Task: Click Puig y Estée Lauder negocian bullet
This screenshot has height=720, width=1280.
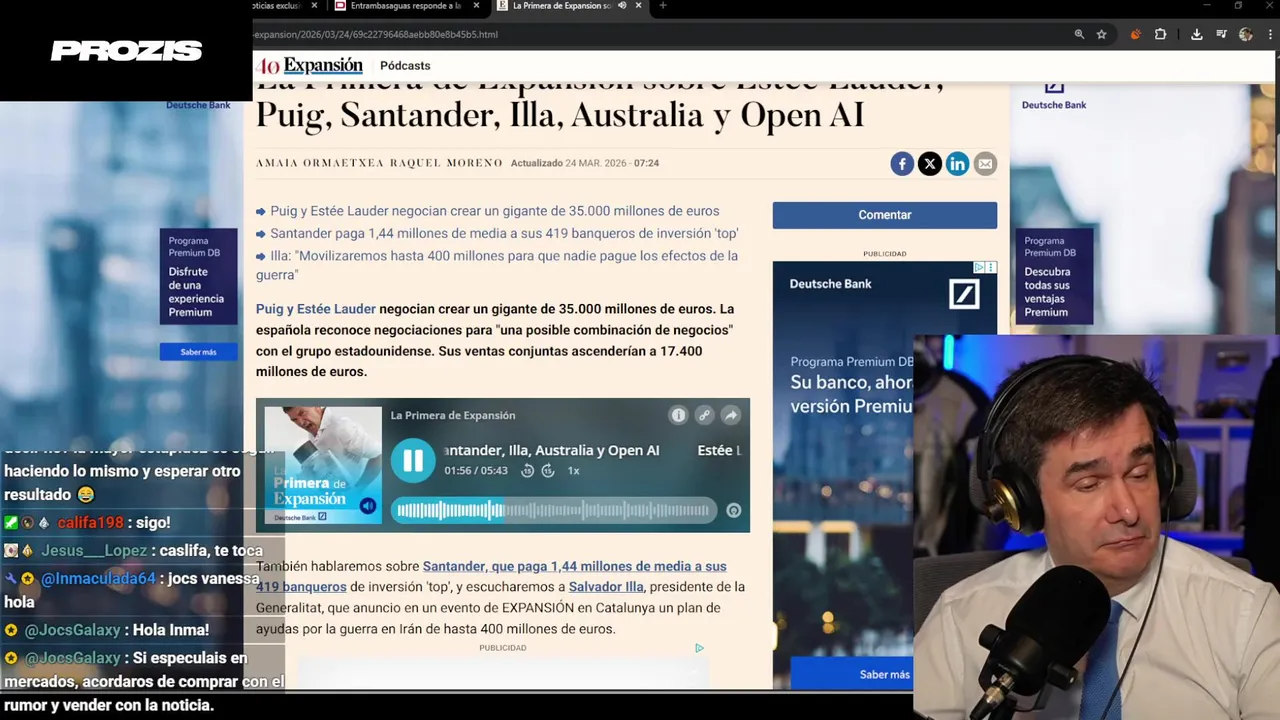Action: (494, 211)
